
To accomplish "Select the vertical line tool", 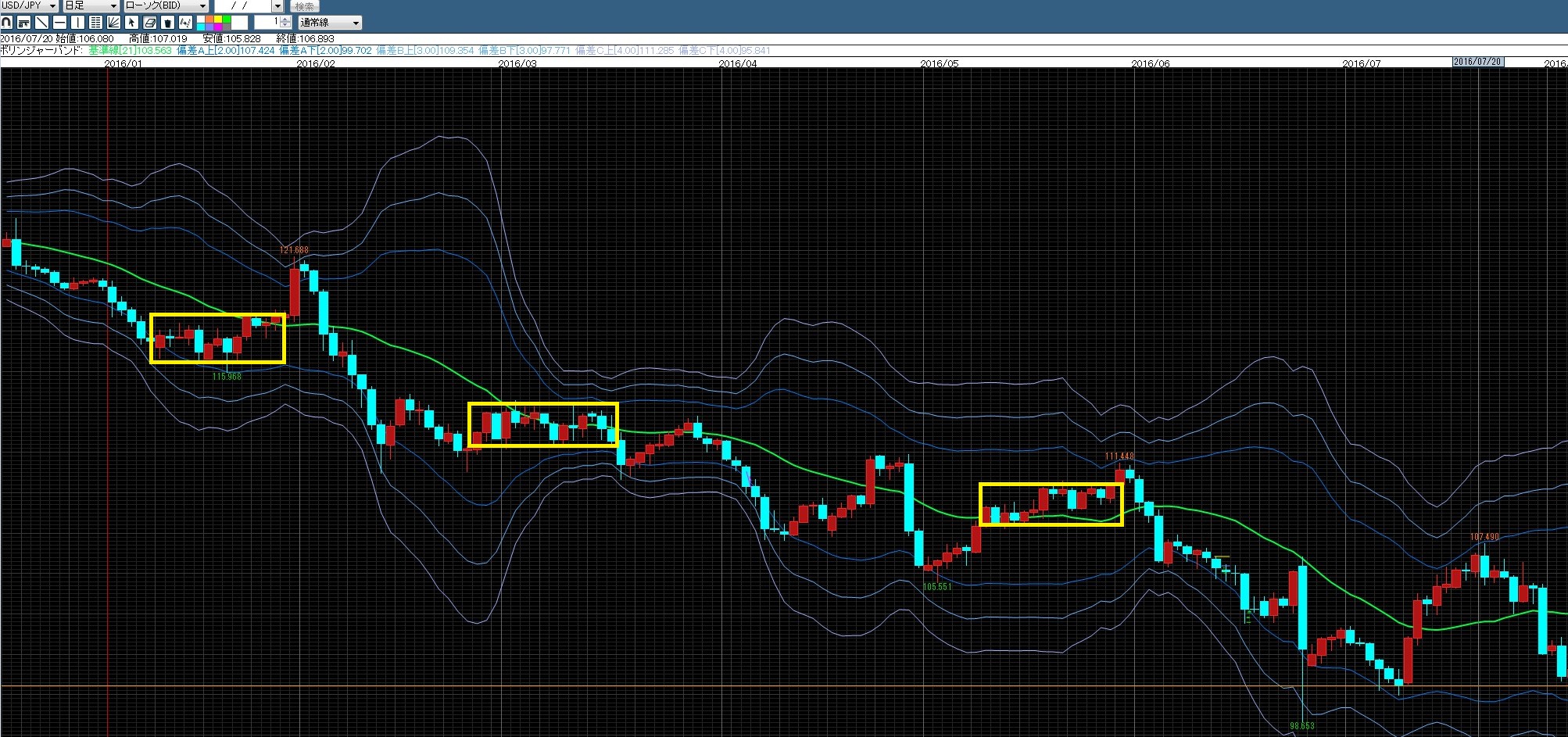I will [77, 23].
